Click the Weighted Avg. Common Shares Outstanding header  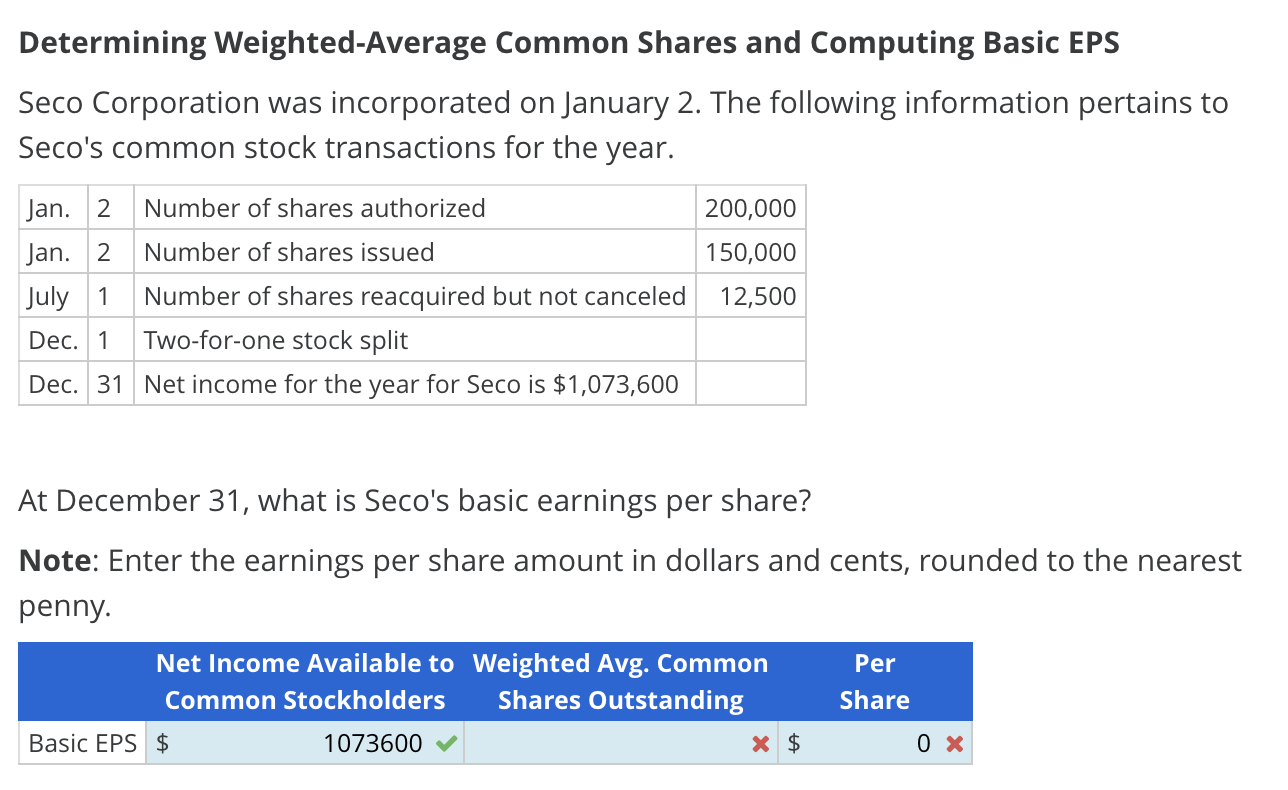pos(621,681)
